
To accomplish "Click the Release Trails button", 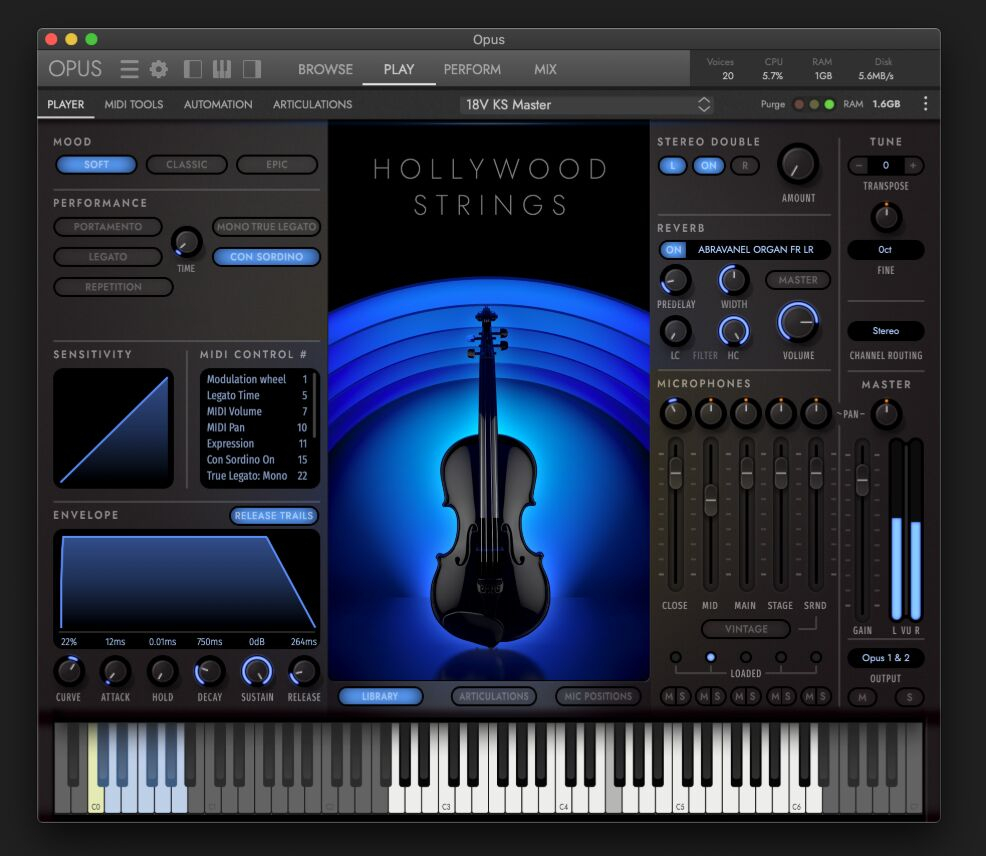I will pyautogui.click(x=274, y=516).
